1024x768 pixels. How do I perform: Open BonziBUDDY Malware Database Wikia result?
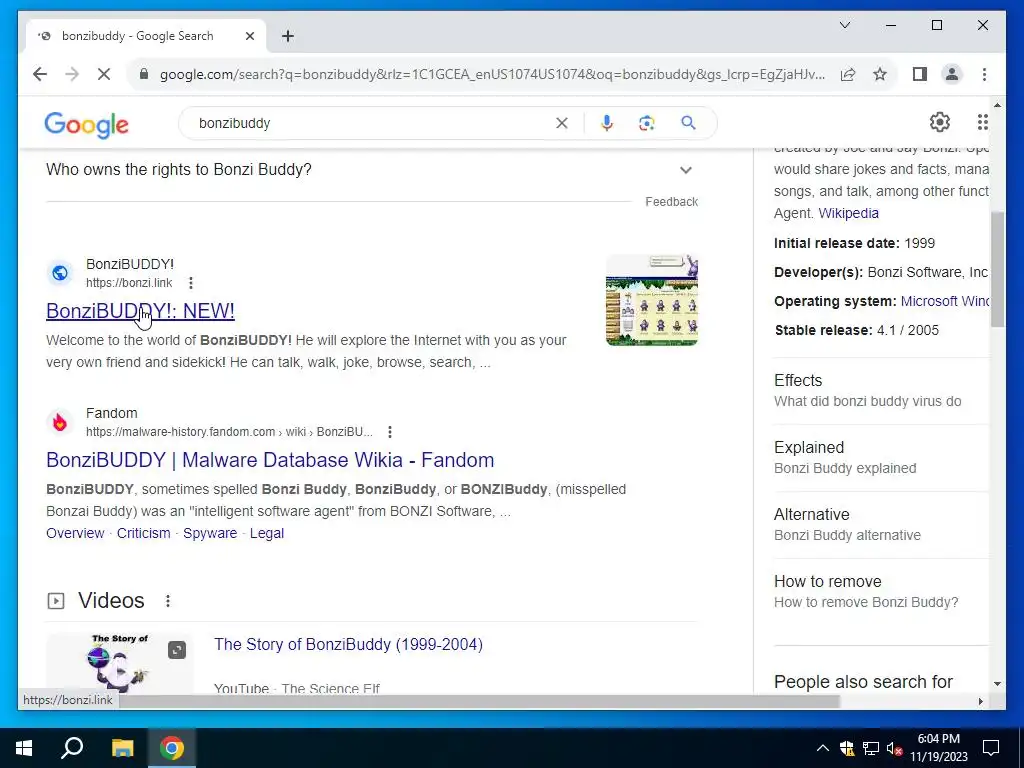coord(270,460)
